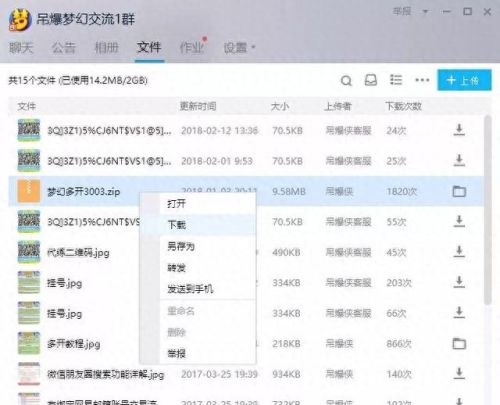This screenshot has height=405, width=500.
Task: Select file name 微信朋友圈搜索功能详解.jpg
Action: (105, 375)
